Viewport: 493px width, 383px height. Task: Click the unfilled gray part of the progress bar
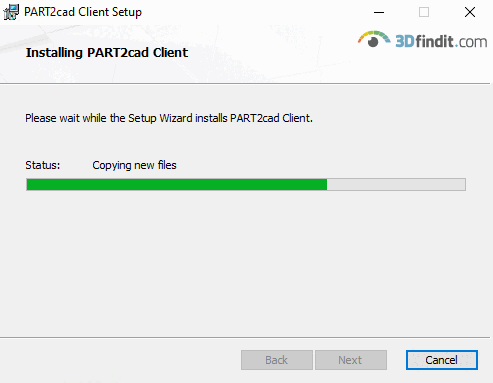[x=396, y=184]
